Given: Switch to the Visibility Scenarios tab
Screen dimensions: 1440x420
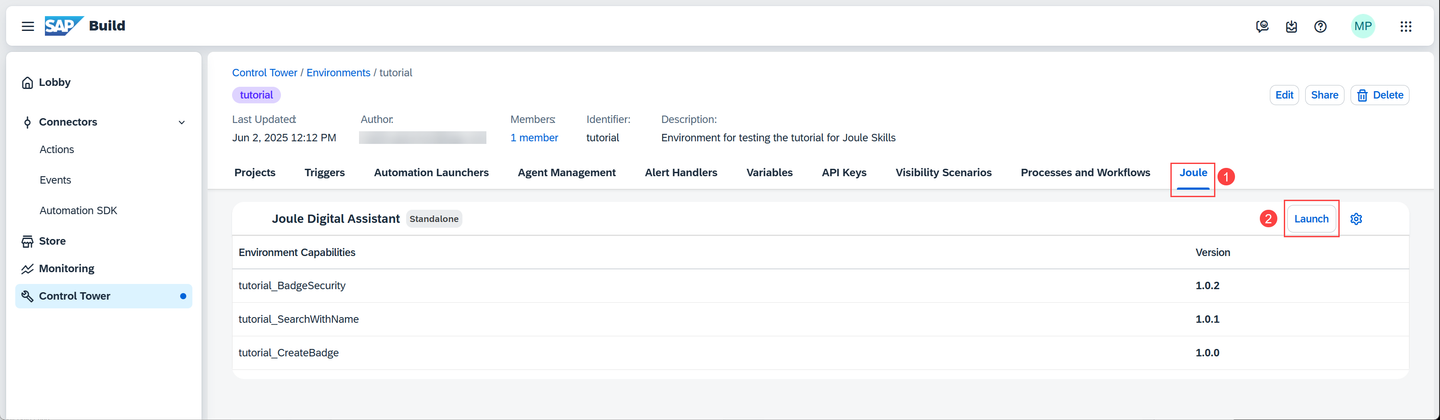Looking at the screenshot, I should (x=944, y=173).
